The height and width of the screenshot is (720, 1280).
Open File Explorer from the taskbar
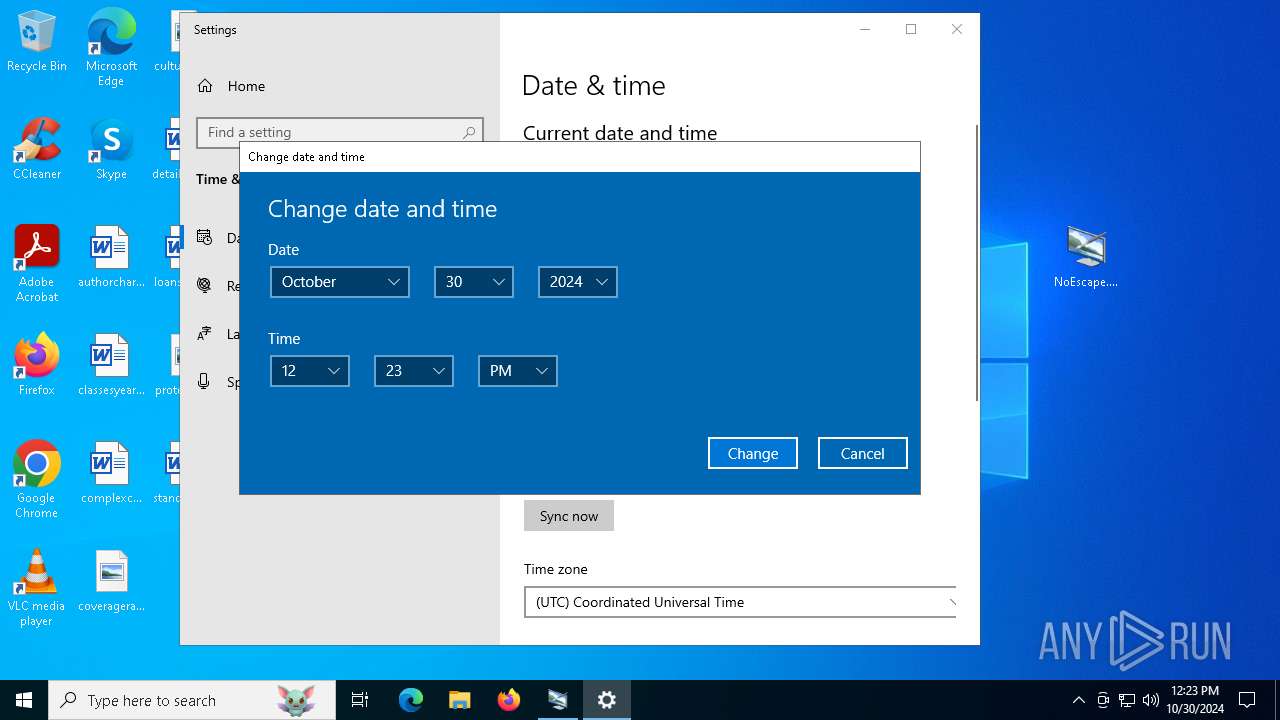[460, 700]
